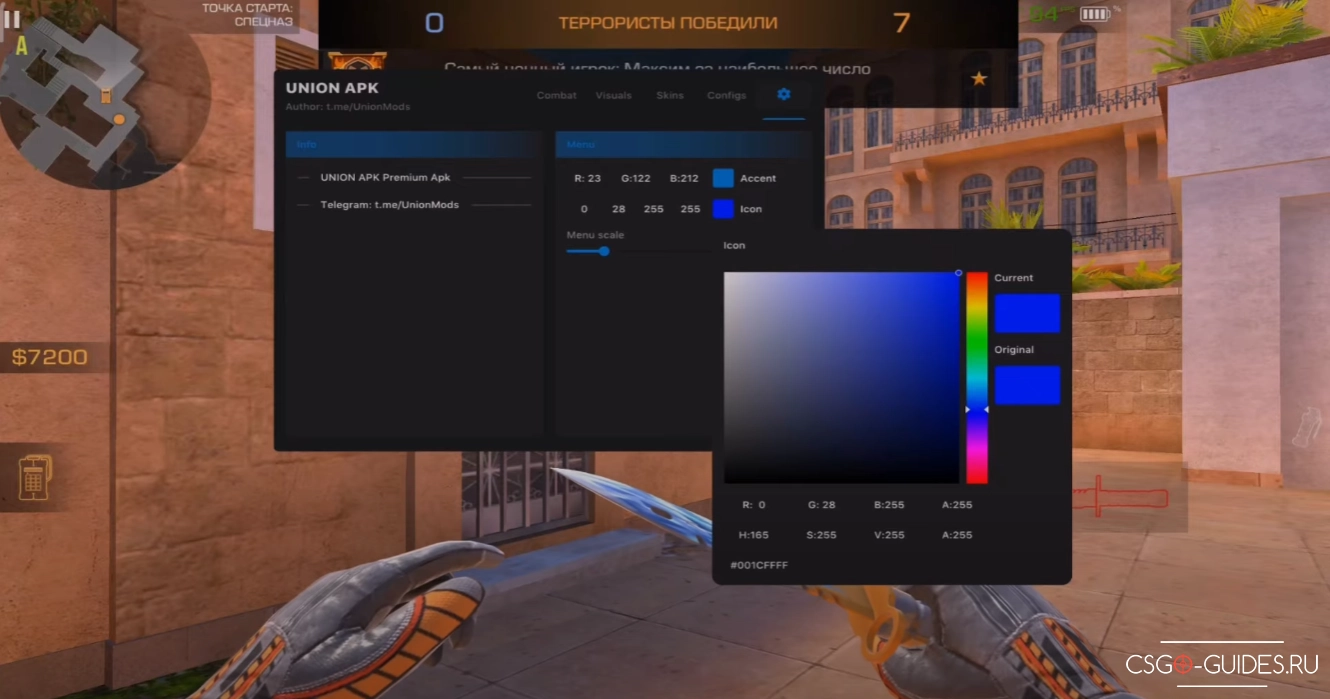Click the Current color preview
Image resolution: width=1330 pixels, height=699 pixels.
(x=1027, y=313)
